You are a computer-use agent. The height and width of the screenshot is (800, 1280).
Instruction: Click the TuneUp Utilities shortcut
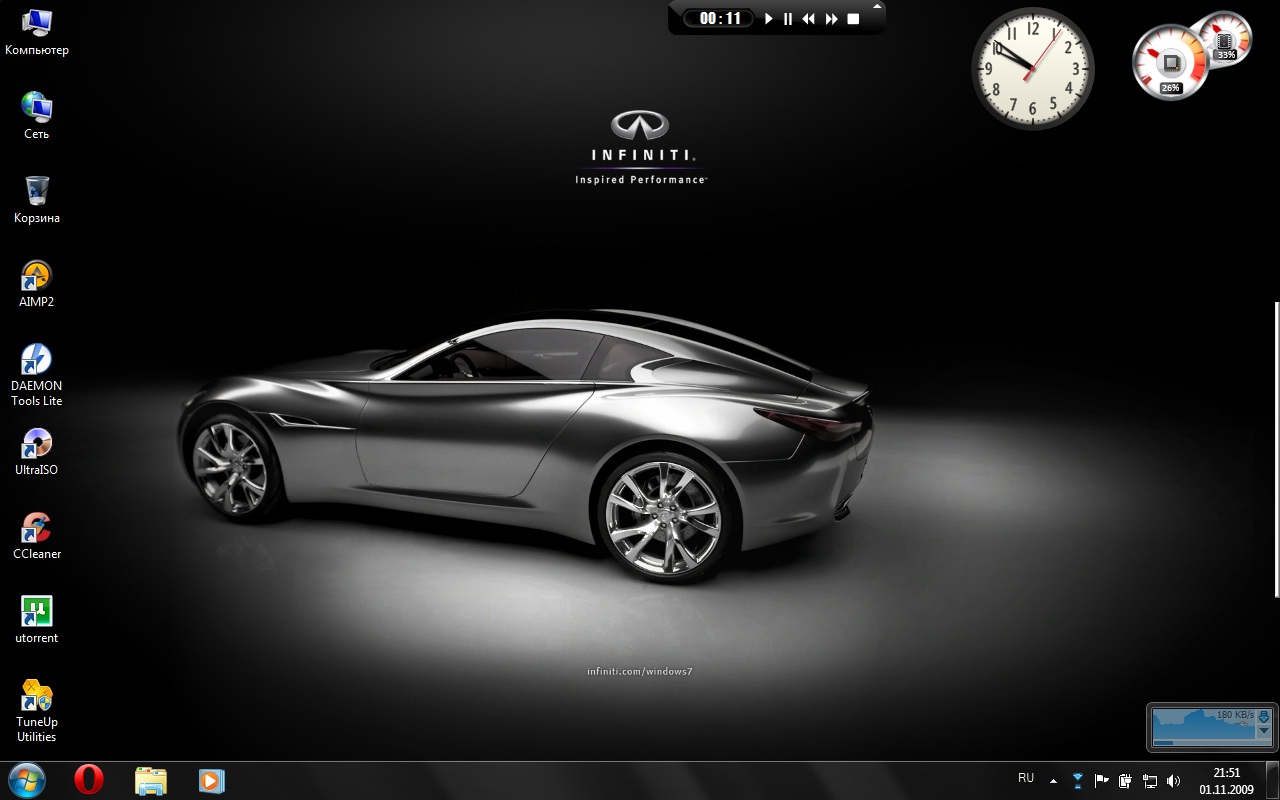coord(37,696)
